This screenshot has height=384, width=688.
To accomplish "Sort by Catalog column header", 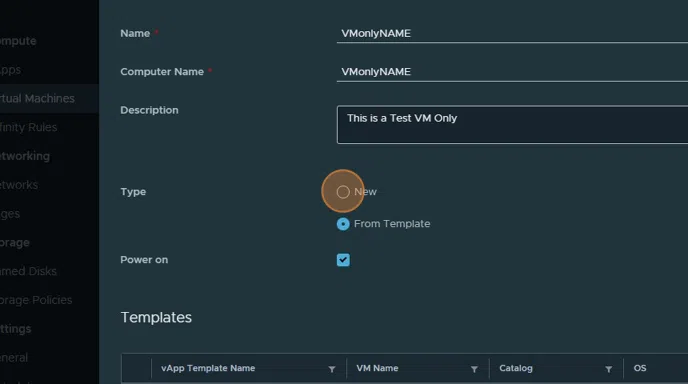I will coord(516,368).
